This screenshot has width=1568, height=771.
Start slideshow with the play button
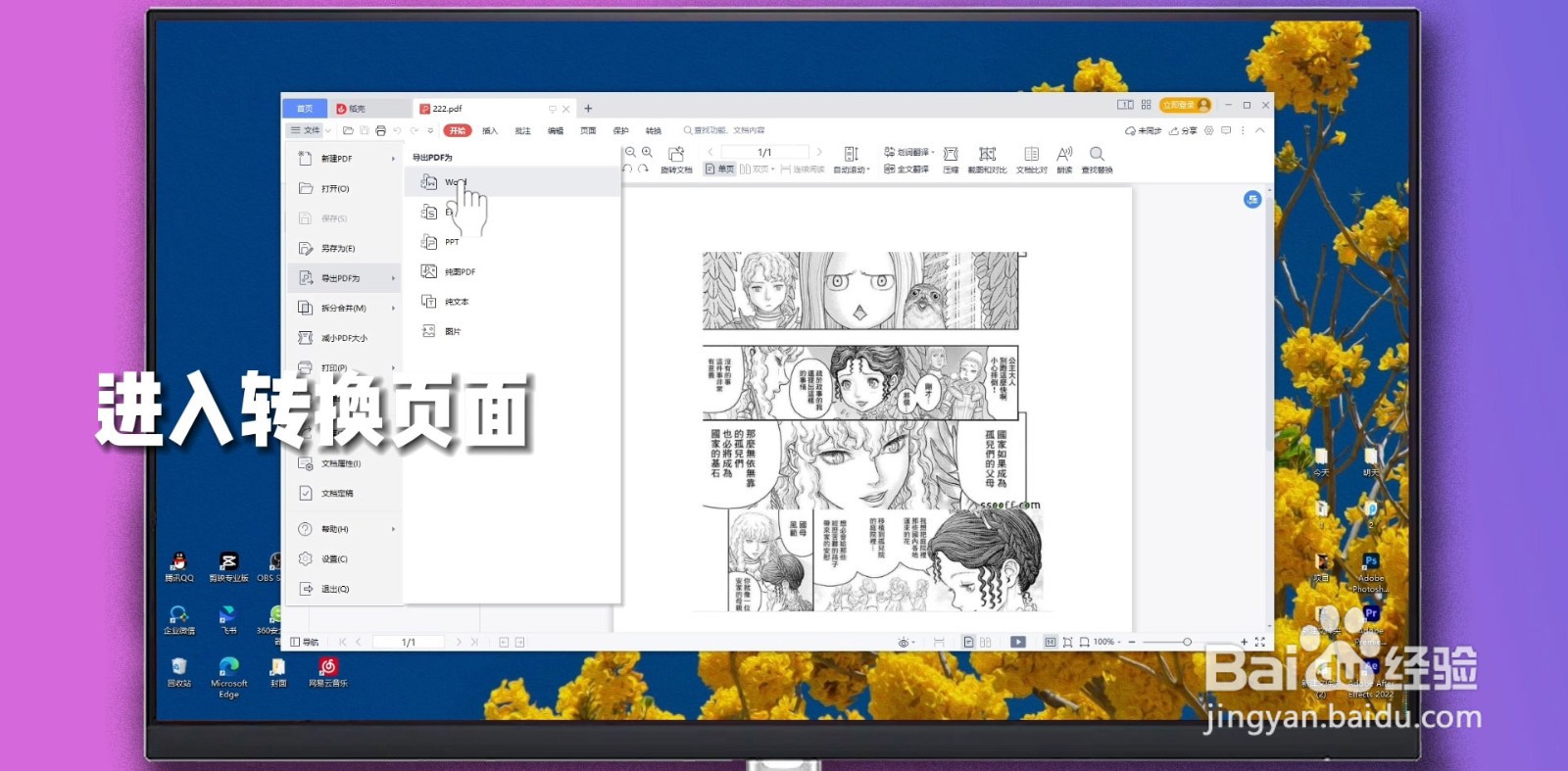point(1018,642)
